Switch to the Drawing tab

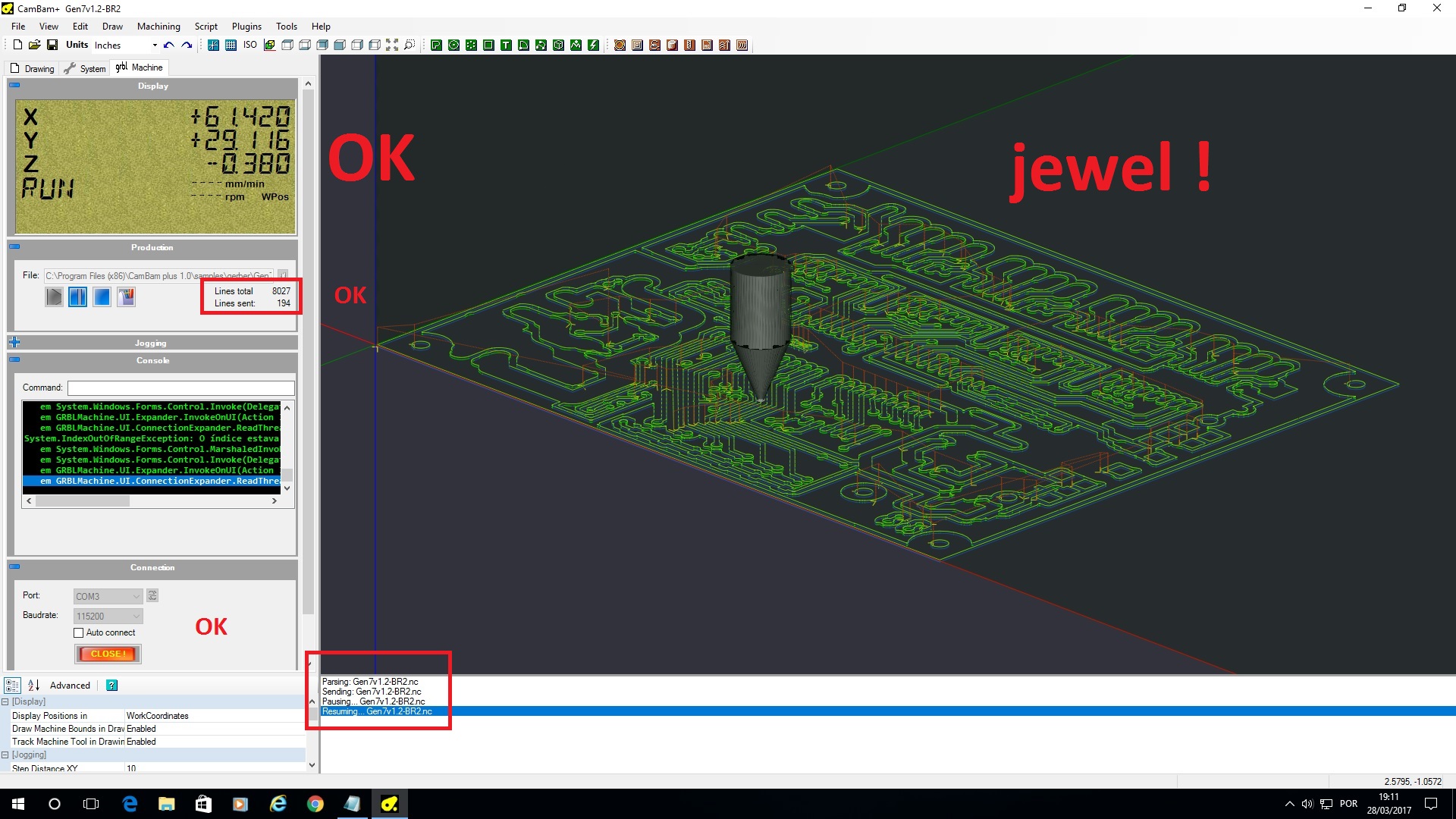click(x=33, y=68)
